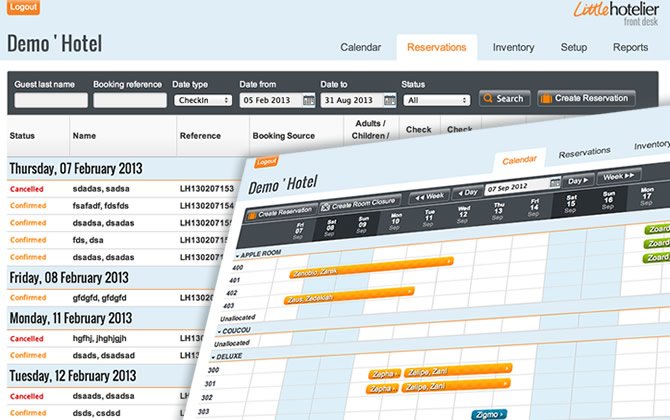This screenshot has height=420, width=670.
Task: Select the Mon 10 Sep column header
Action: click(x=396, y=221)
